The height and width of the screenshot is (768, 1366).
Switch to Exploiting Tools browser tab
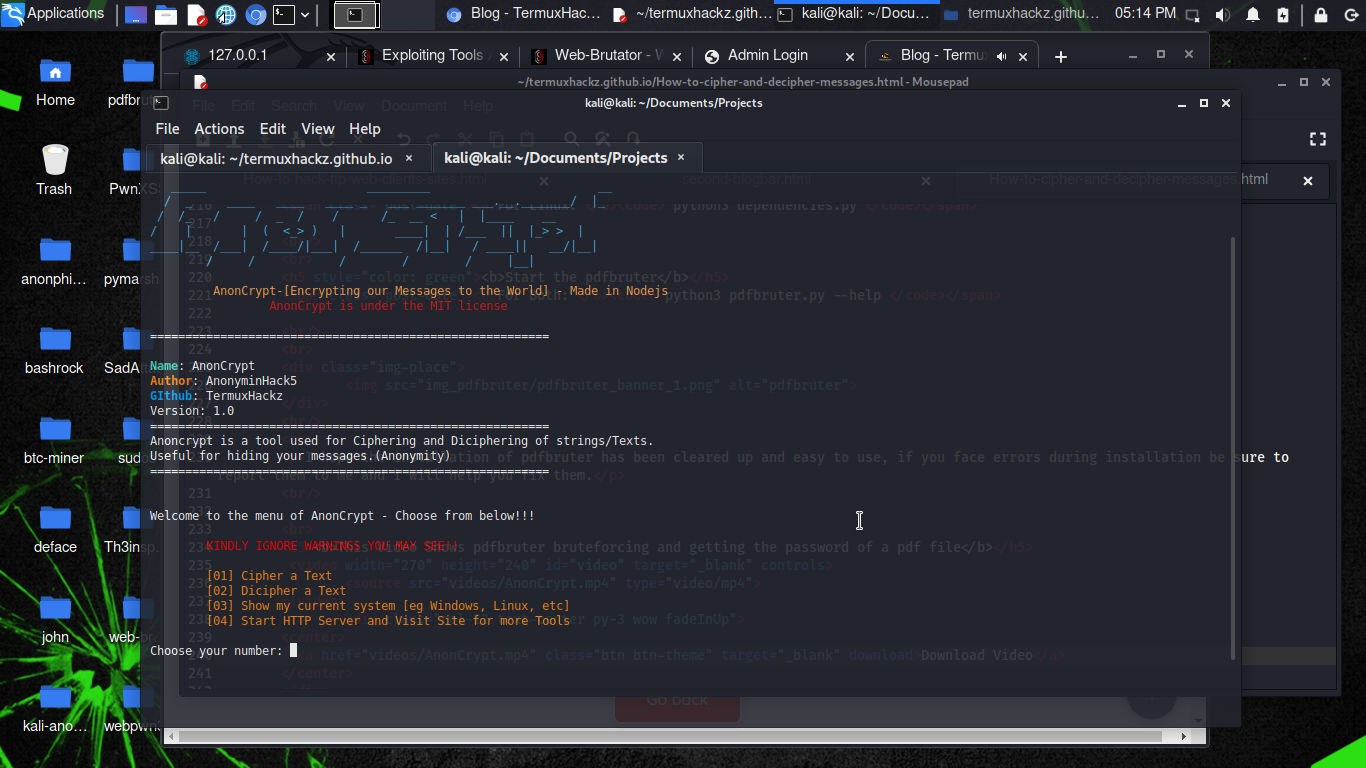click(433, 56)
